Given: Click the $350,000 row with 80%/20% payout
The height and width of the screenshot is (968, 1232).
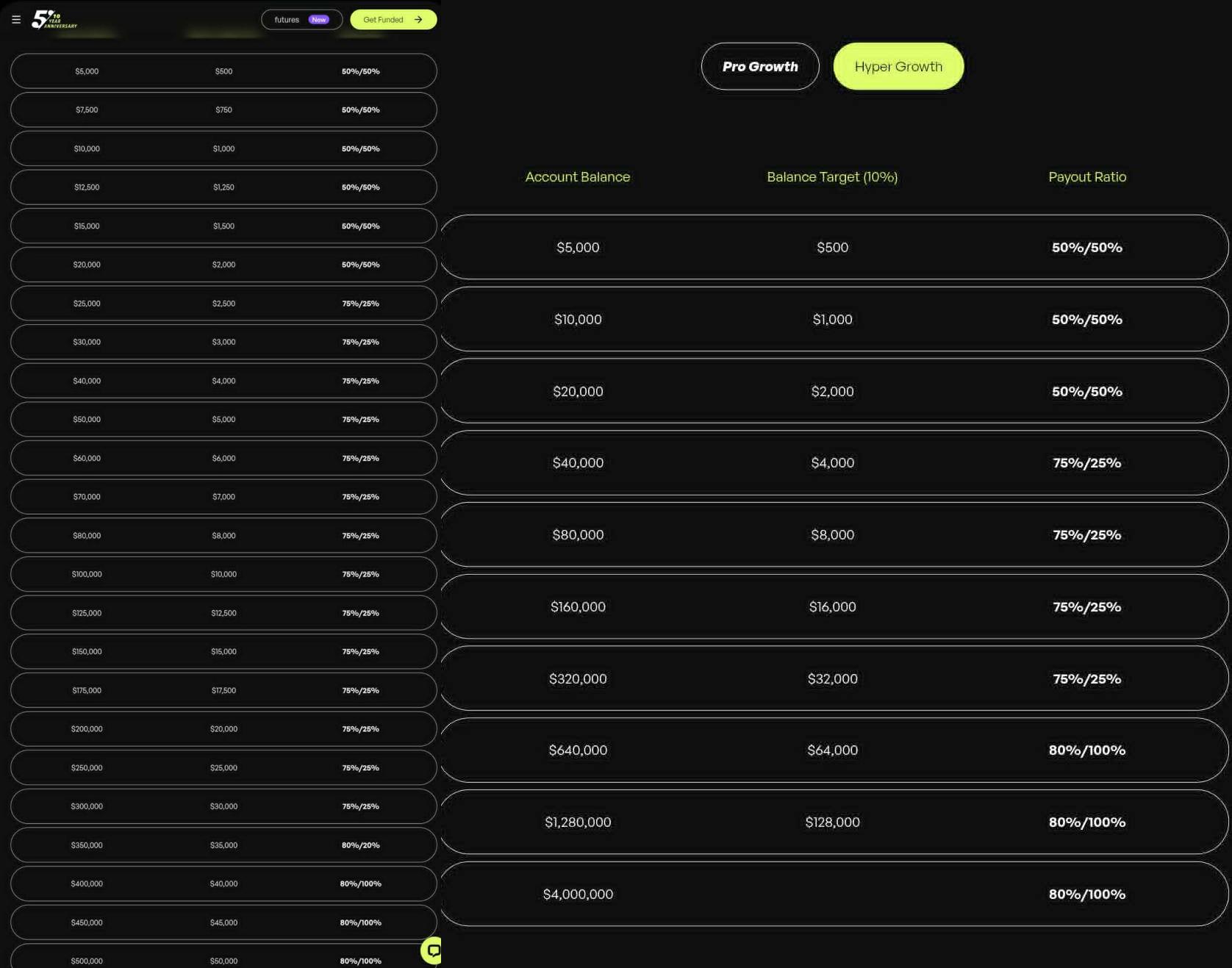Looking at the screenshot, I should [x=223, y=845].
